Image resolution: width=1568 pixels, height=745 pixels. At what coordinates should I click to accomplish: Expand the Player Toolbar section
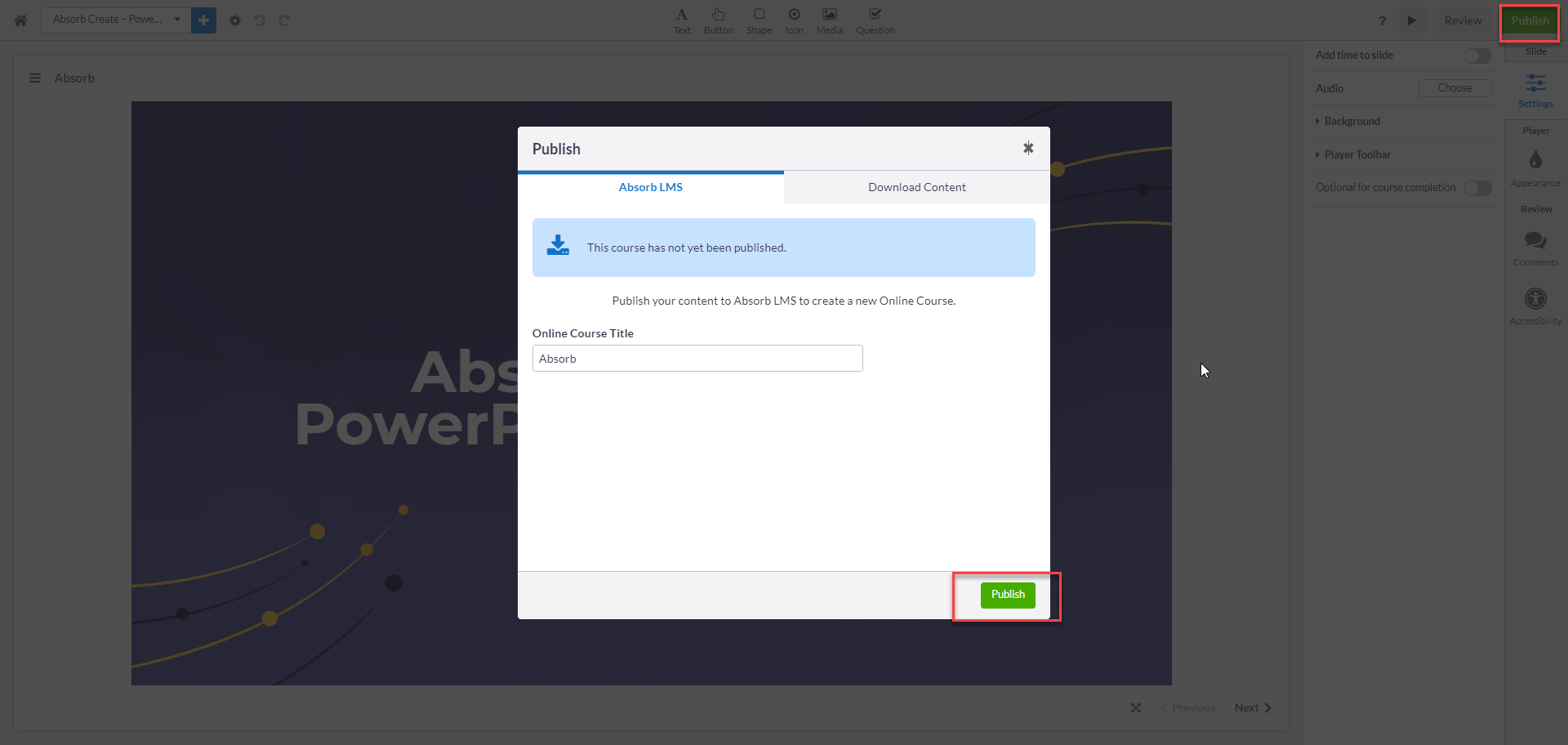[x=1353, y=154]
